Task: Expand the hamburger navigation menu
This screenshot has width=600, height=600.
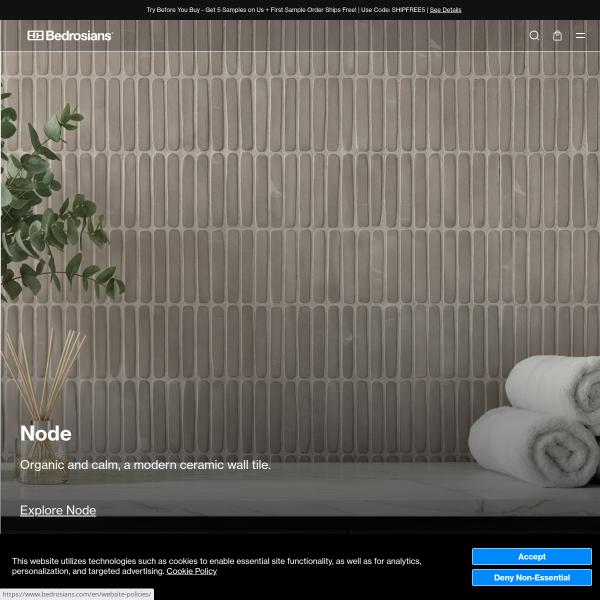Action: pos(581,35)
